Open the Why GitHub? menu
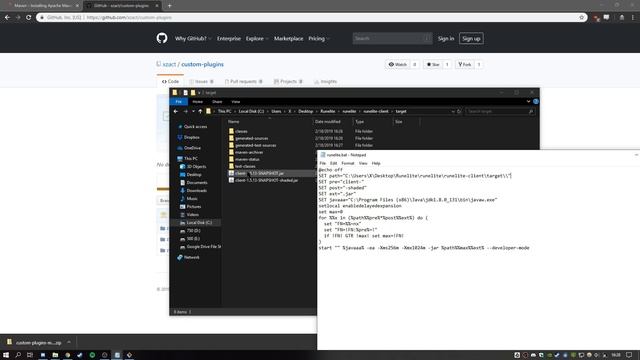Image resolution: width=640 pixels, height=360 pixels. coord(193,38)
